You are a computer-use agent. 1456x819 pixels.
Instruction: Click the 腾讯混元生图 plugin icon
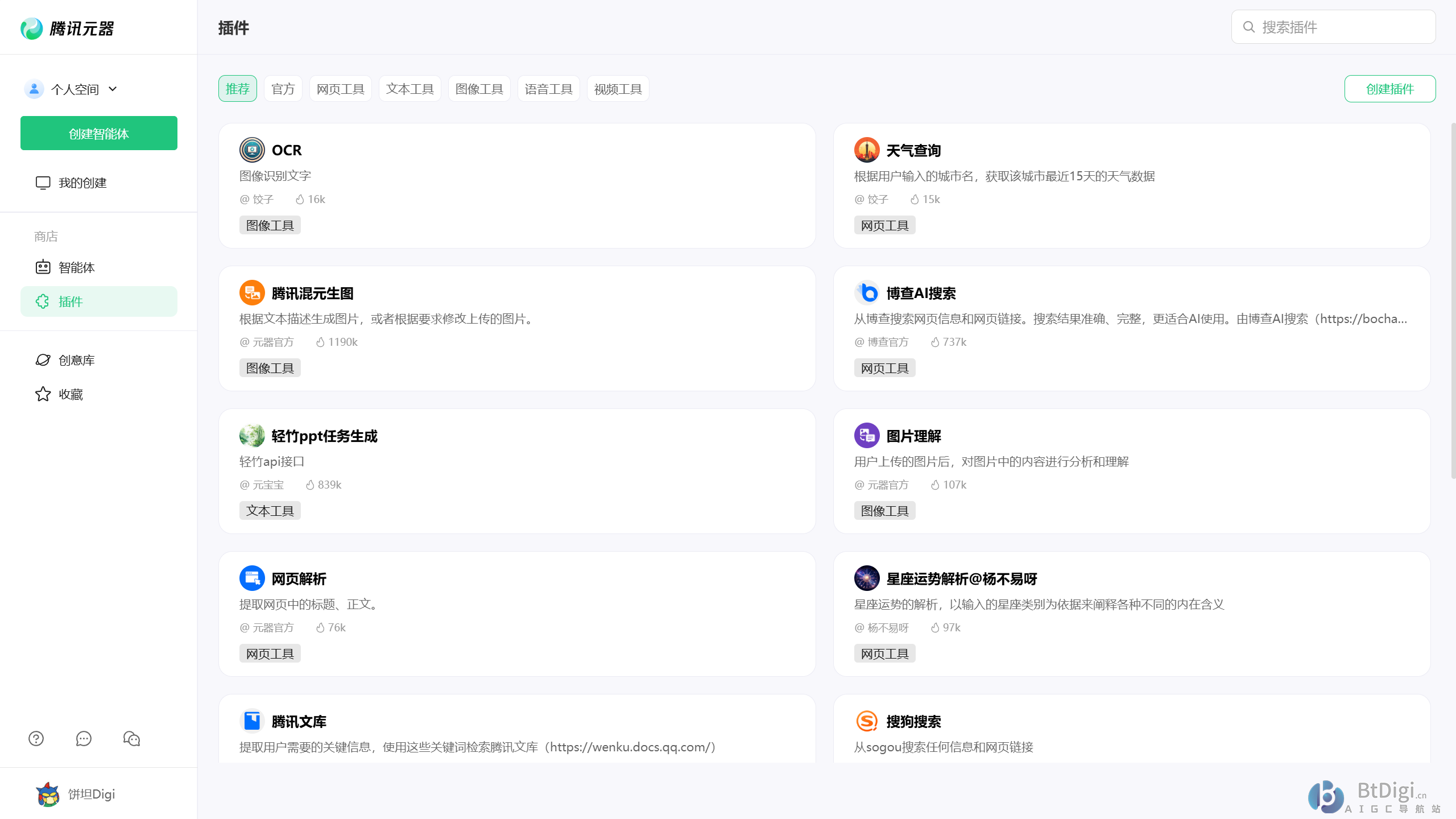pos(252,293)
